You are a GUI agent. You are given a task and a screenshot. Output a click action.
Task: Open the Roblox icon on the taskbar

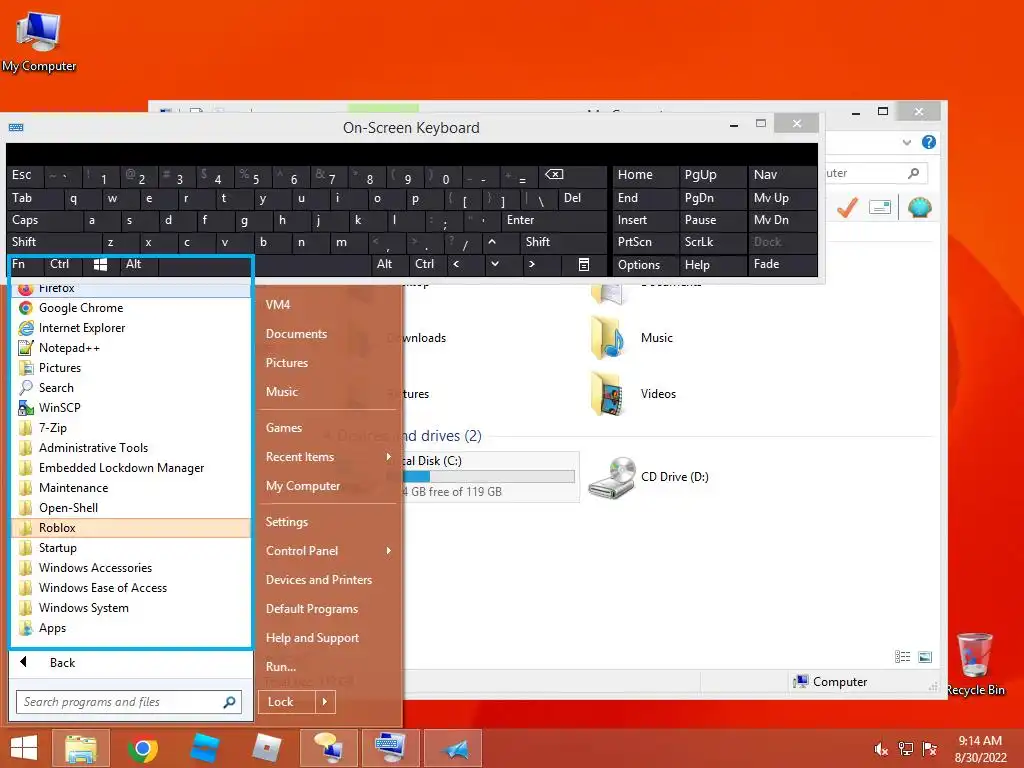point(266,748)
